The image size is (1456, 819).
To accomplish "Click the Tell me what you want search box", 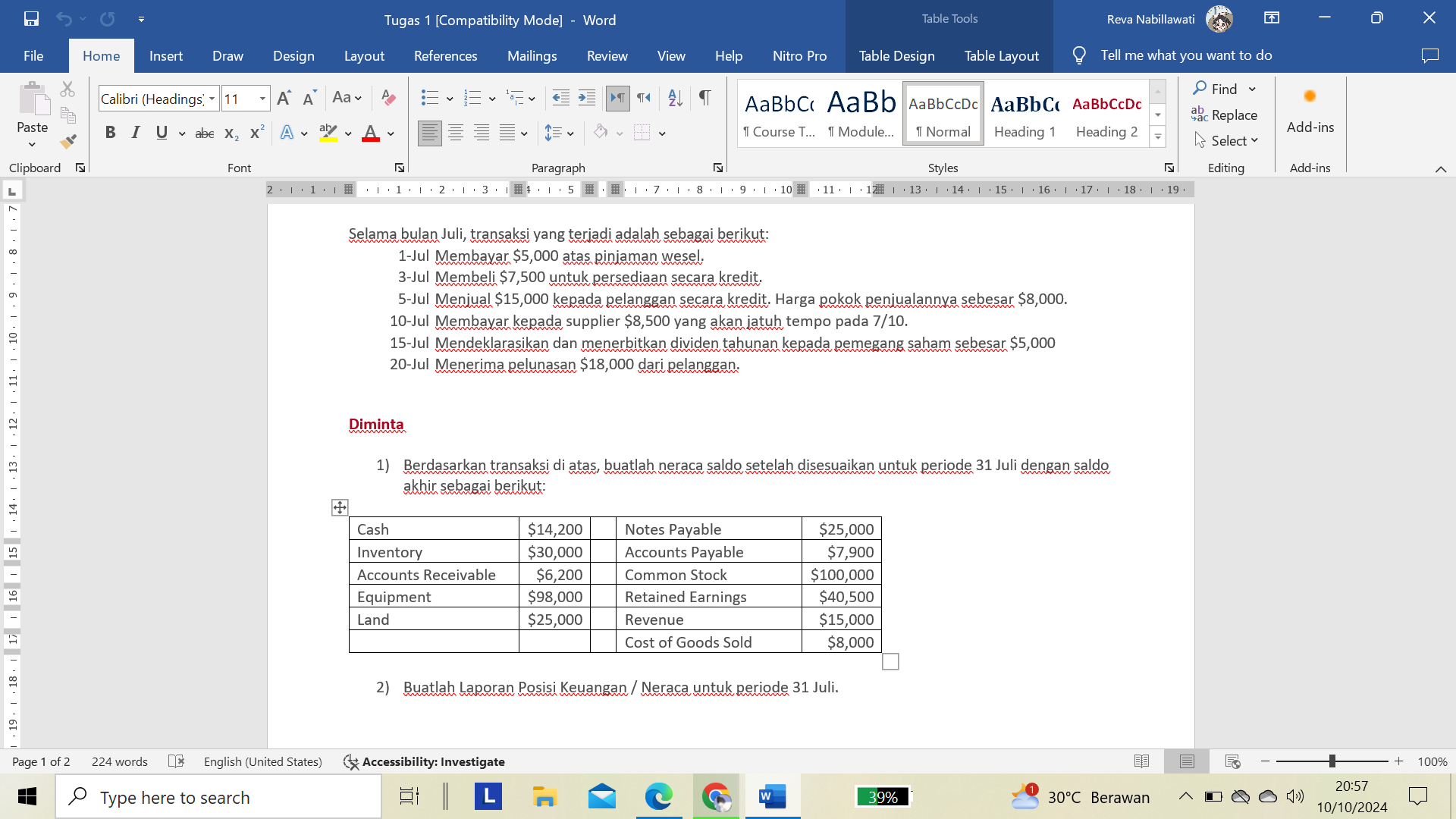I will coord(1186,55).
